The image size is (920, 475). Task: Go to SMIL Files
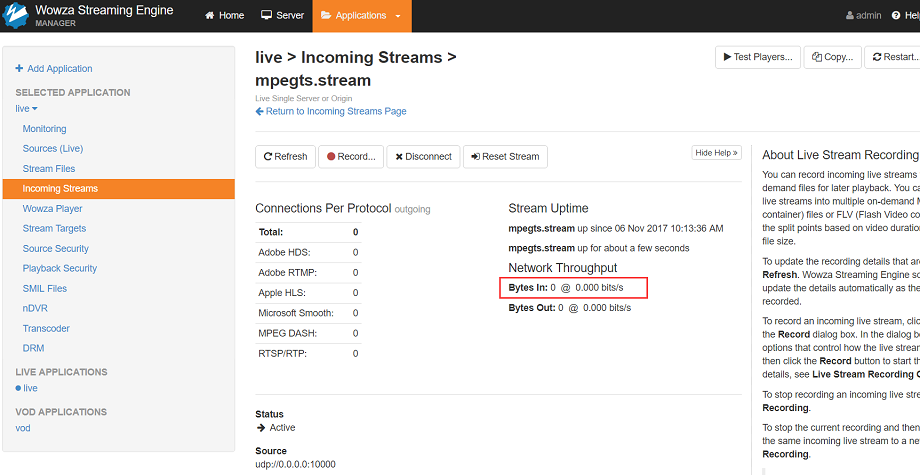click(x=45, y=289)
